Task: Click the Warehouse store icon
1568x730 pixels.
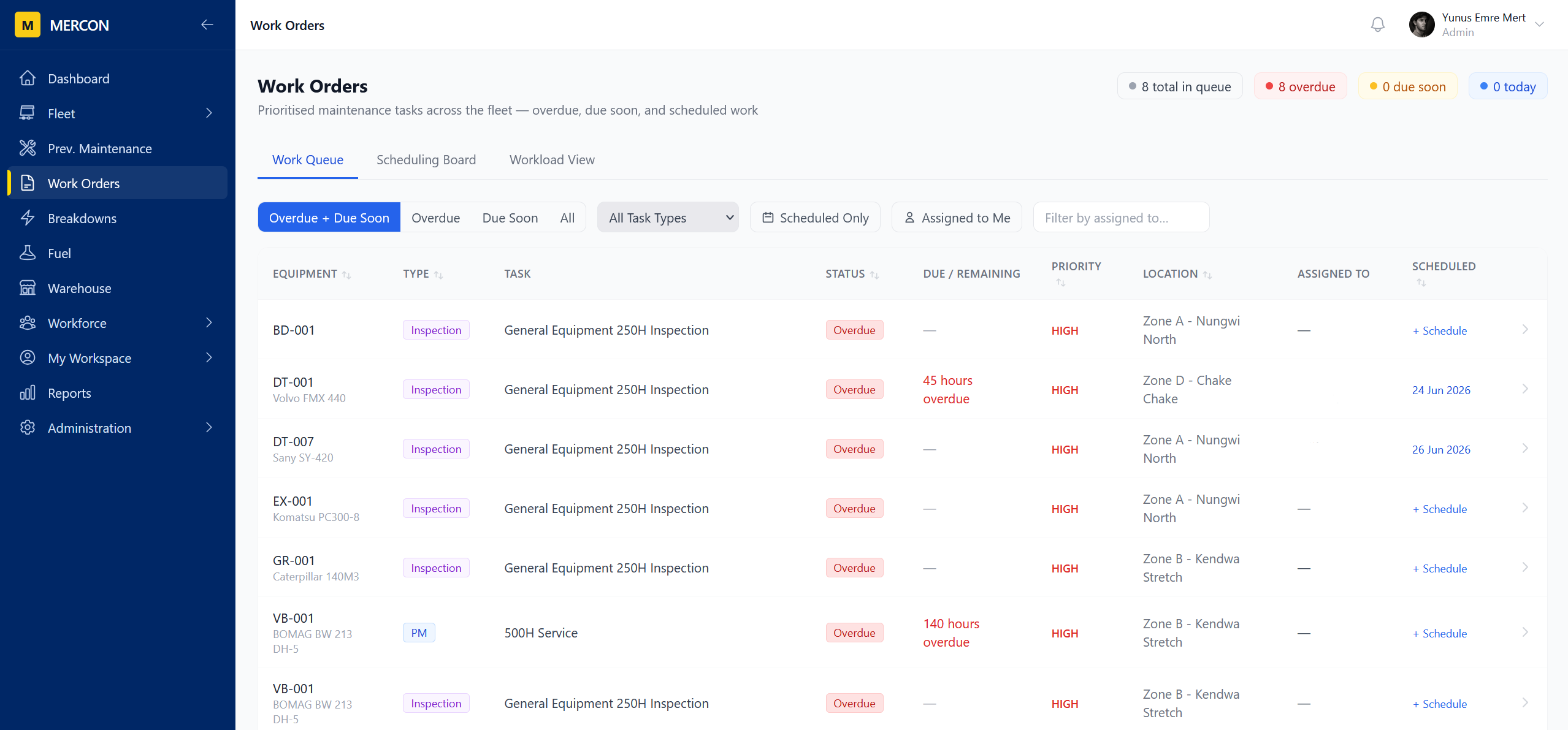Action: point(28,288)
